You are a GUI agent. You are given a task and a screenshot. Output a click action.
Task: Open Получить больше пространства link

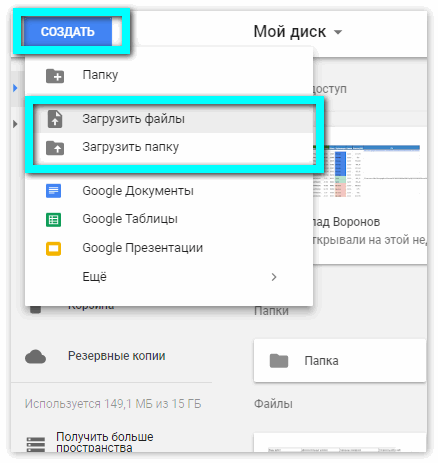pos(105,442)
